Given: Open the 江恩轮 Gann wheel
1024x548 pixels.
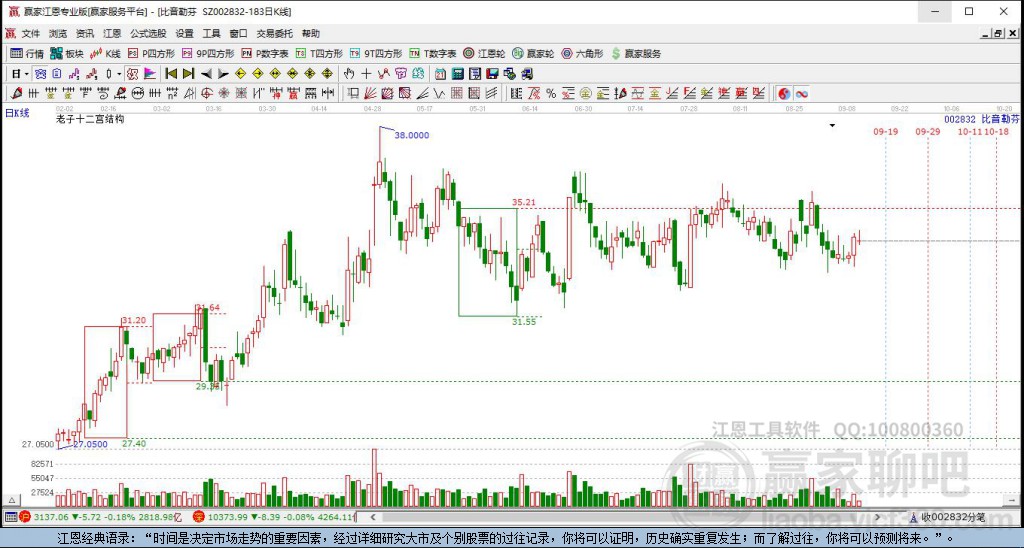Looking at the screenshot, I should point(484,54).
